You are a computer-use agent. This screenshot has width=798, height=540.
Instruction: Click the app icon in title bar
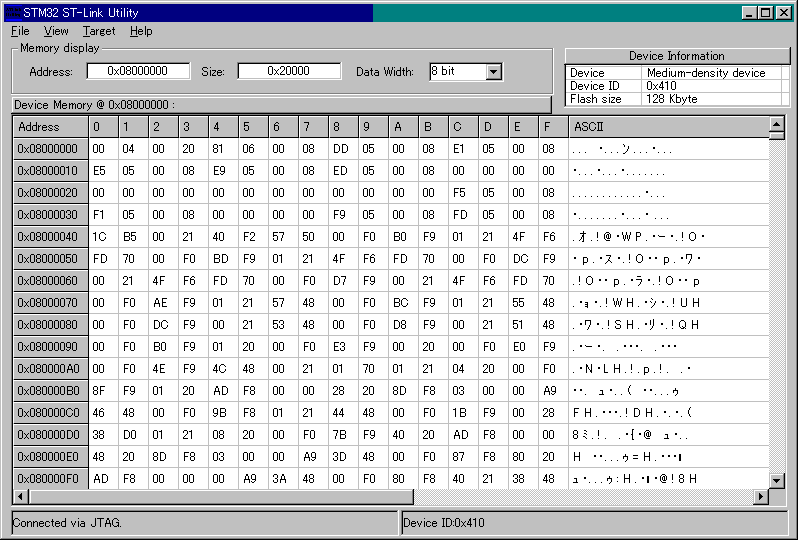click(x=13, y=13)
